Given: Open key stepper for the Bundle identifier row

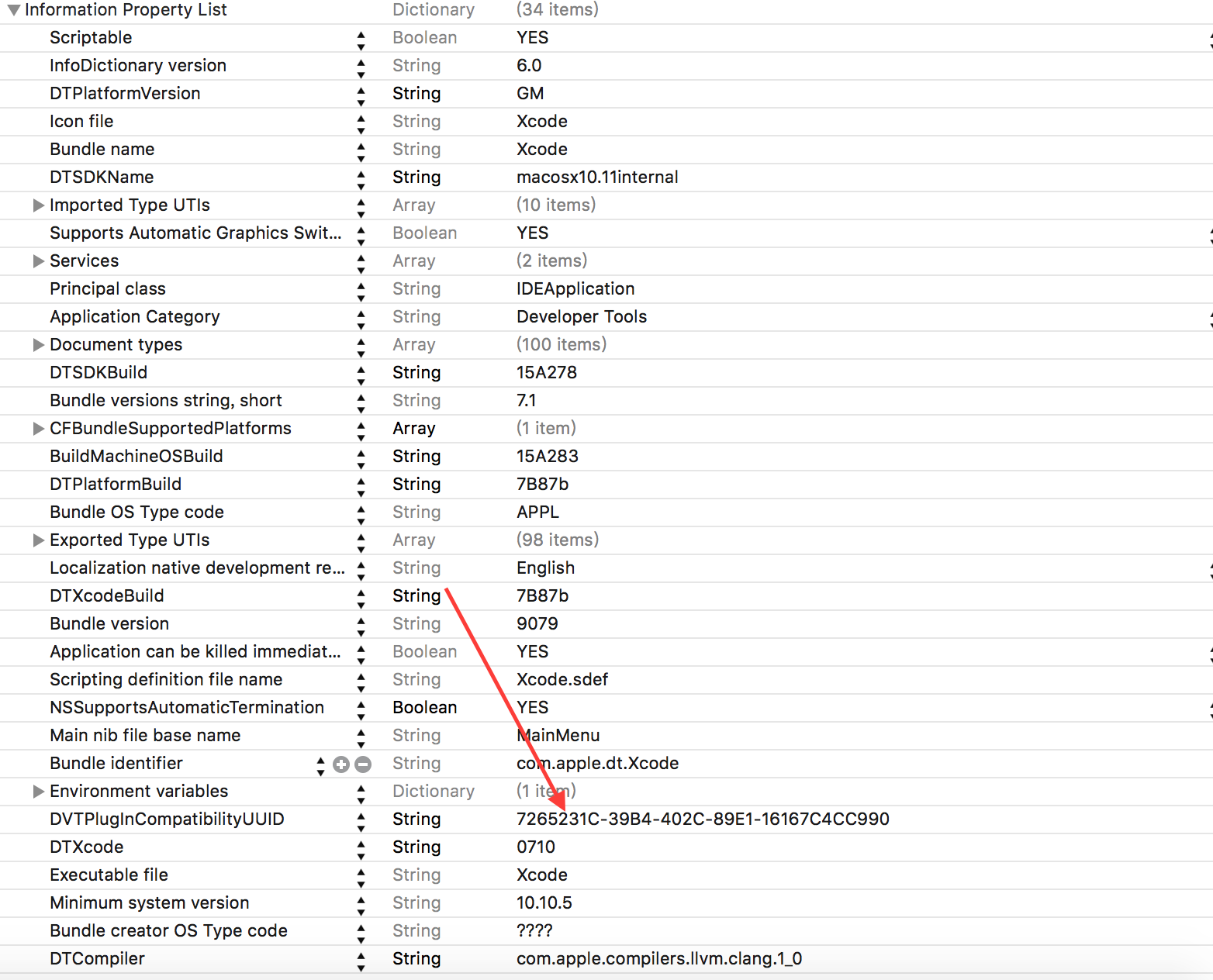Looking at the screenshot, I should pos(320,766).
